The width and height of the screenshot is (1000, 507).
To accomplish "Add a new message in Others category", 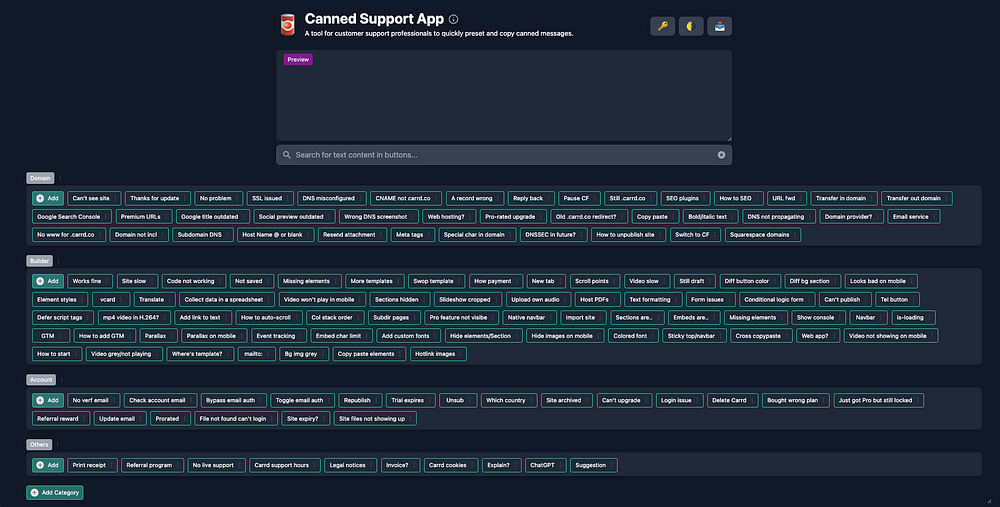I will pos(48,466).
